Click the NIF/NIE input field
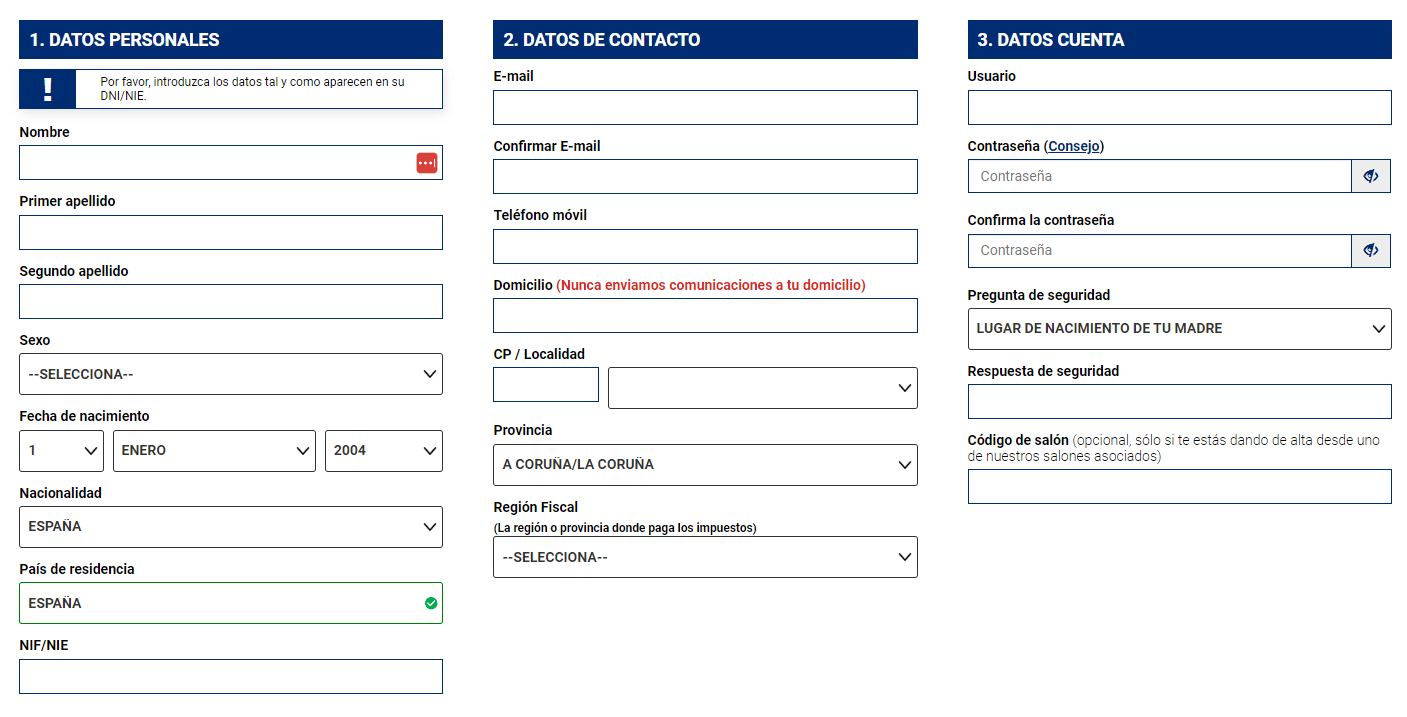1407x717 pixels. (x=231, y=676)
